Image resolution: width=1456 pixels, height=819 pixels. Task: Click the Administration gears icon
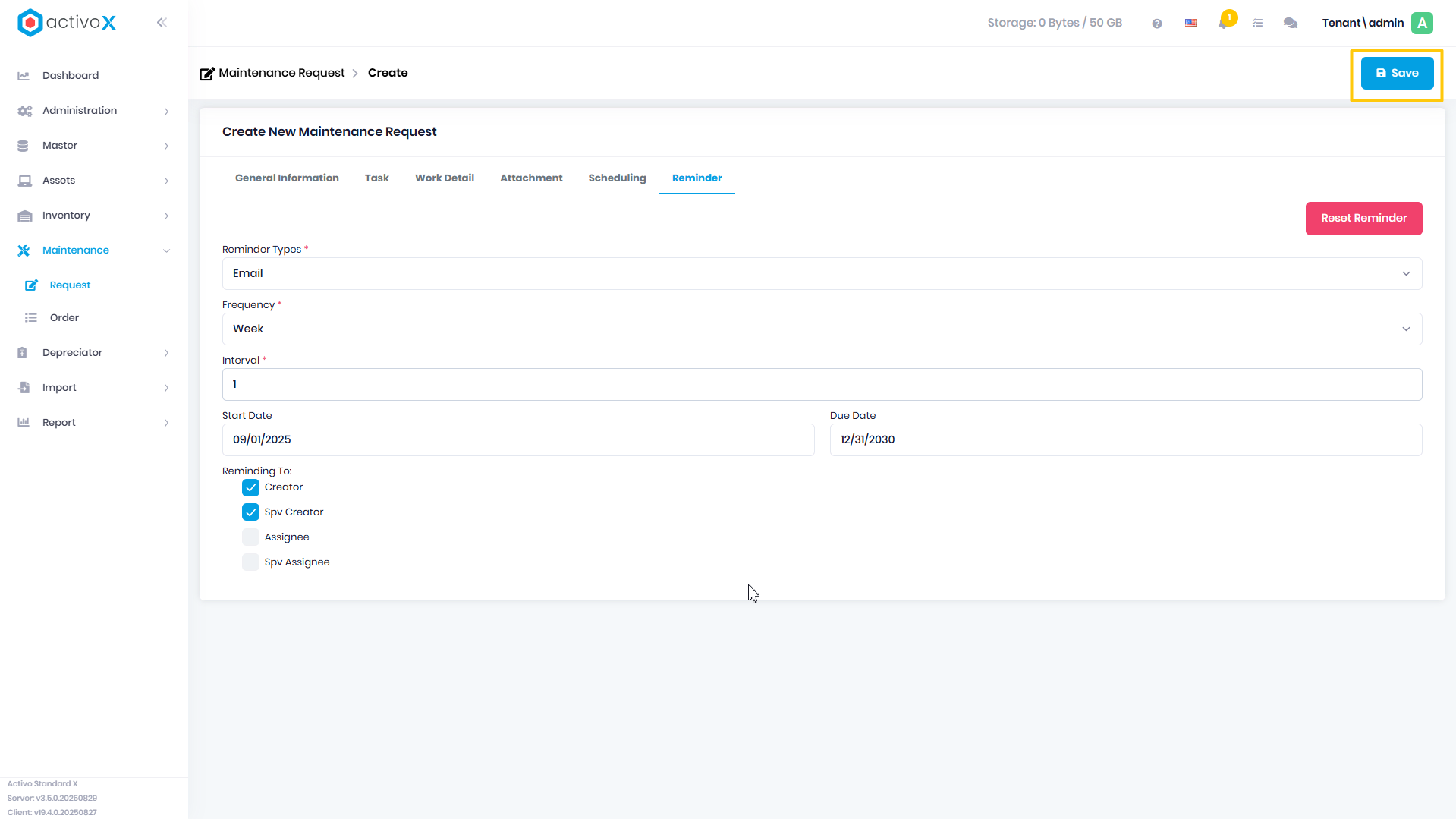(24, 111)
